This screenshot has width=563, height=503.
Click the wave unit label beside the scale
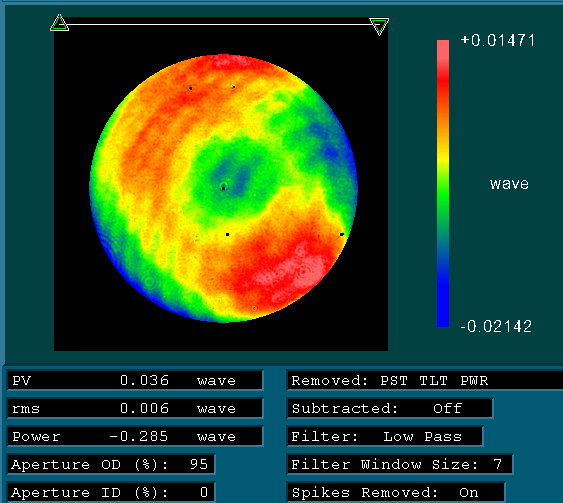tap(509, 184)
